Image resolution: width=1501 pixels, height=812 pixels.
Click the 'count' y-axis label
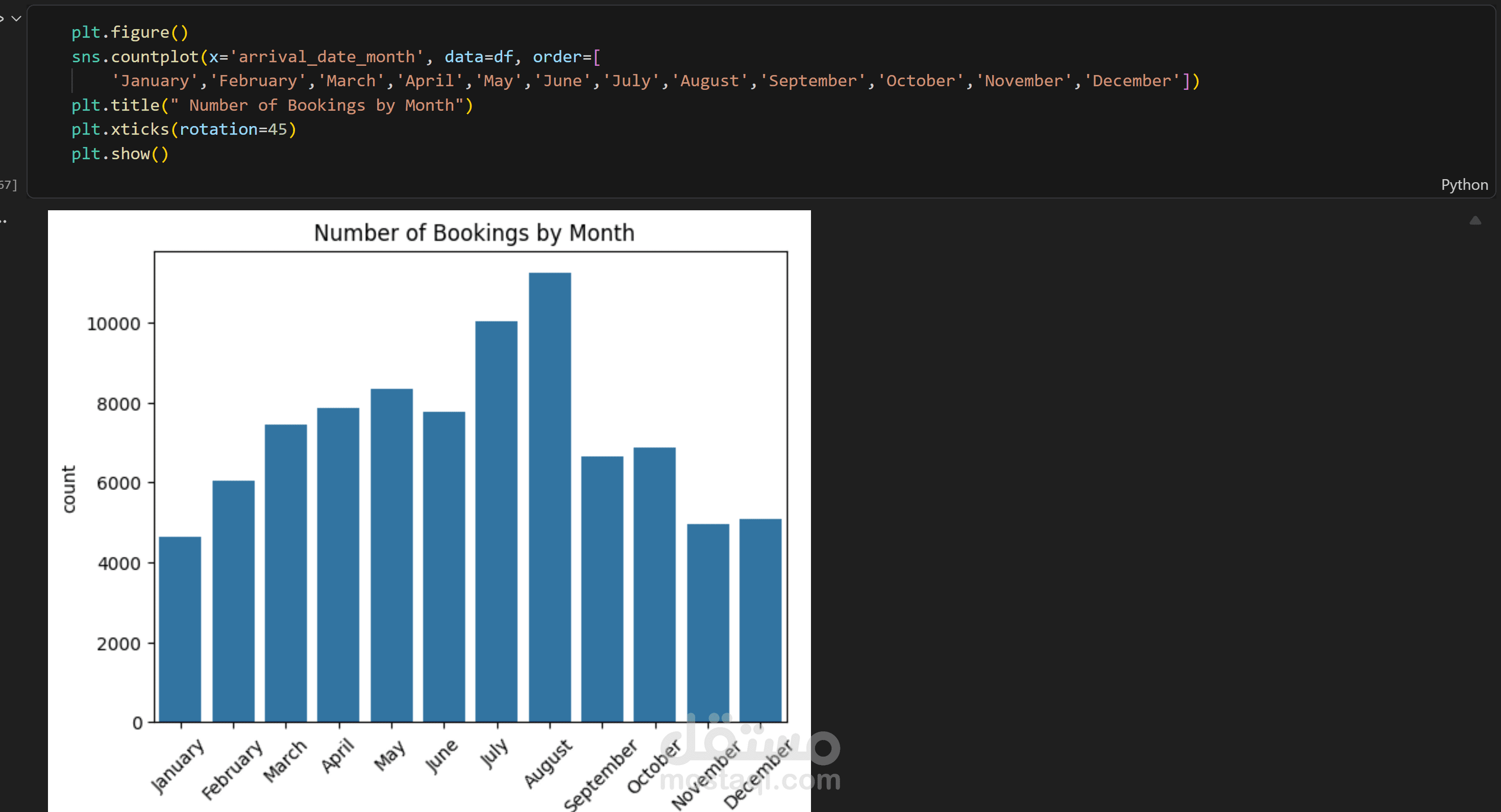[69, 489]
